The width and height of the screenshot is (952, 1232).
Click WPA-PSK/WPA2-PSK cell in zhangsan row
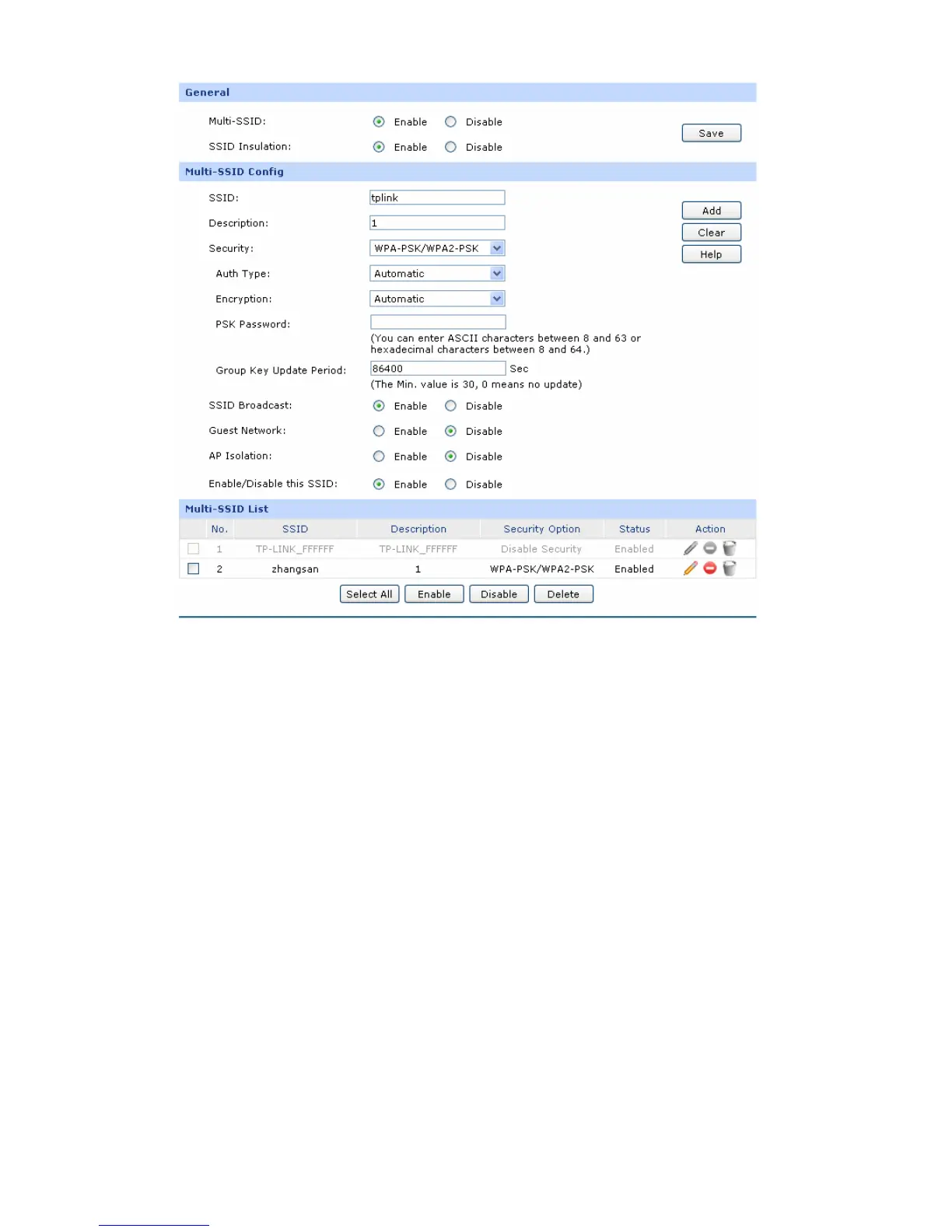click(x=542, y=569)
